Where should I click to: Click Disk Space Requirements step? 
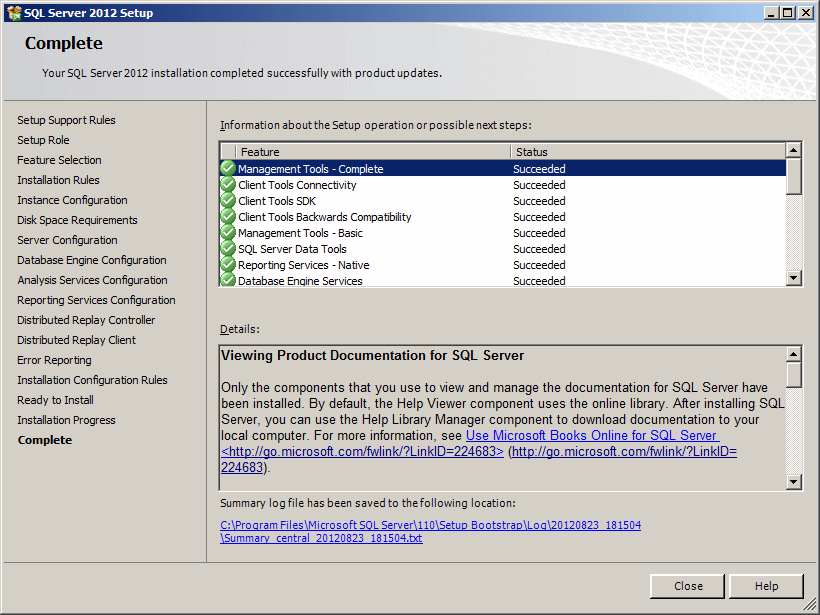77,220
